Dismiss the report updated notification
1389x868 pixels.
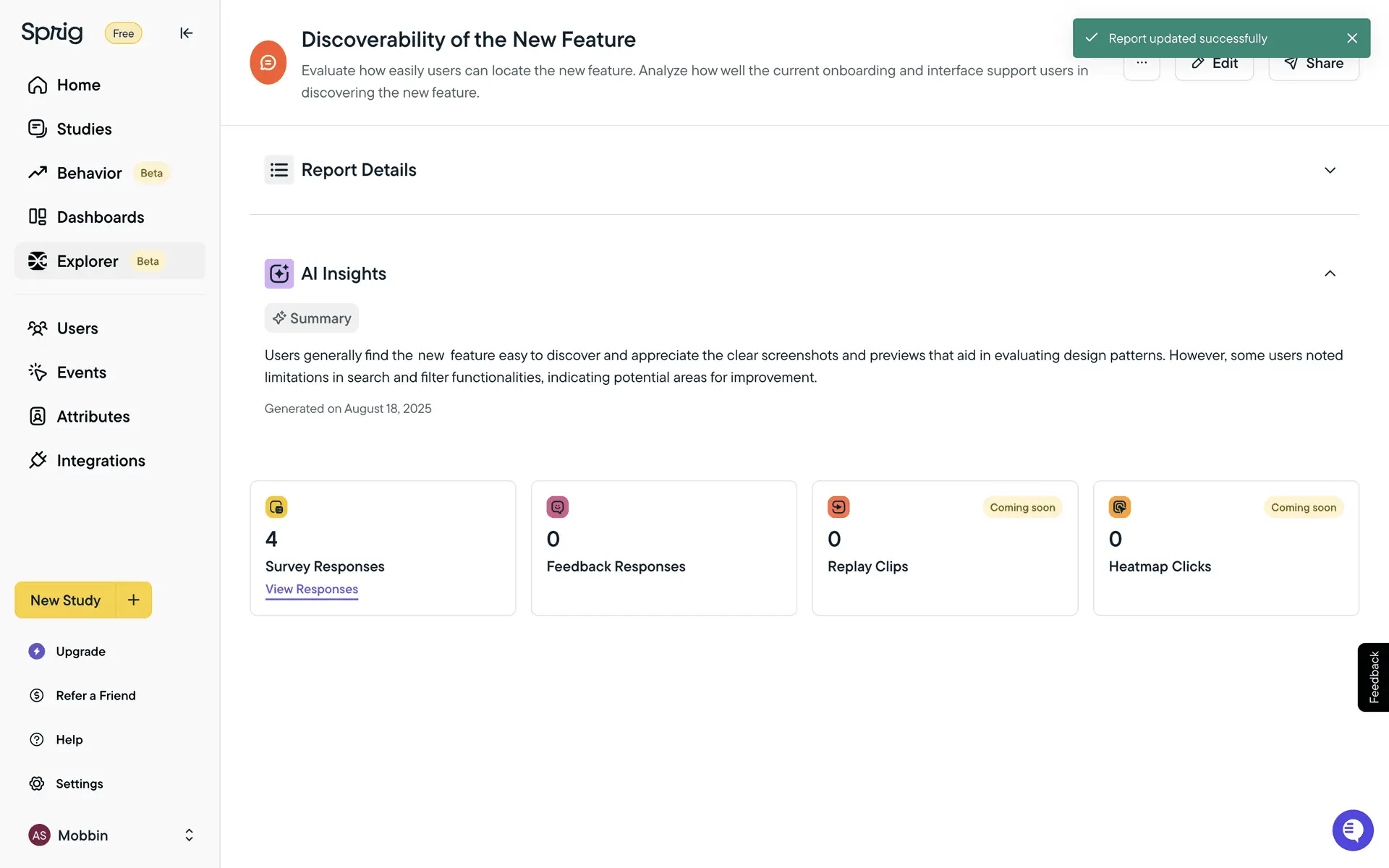1351,38
